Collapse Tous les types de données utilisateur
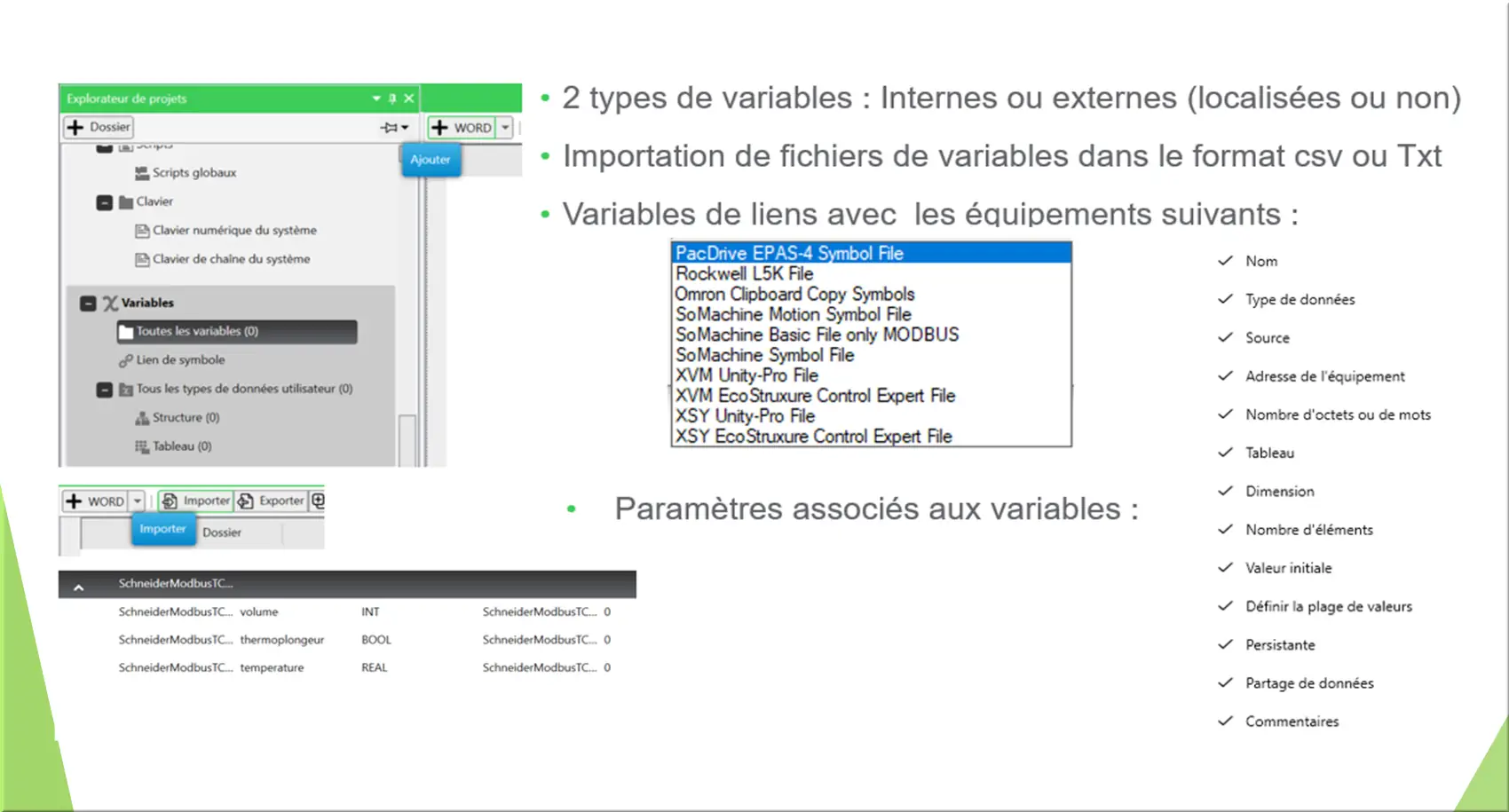The height and width of the screenshot is (812, 1509). click(x=104, y=390)
